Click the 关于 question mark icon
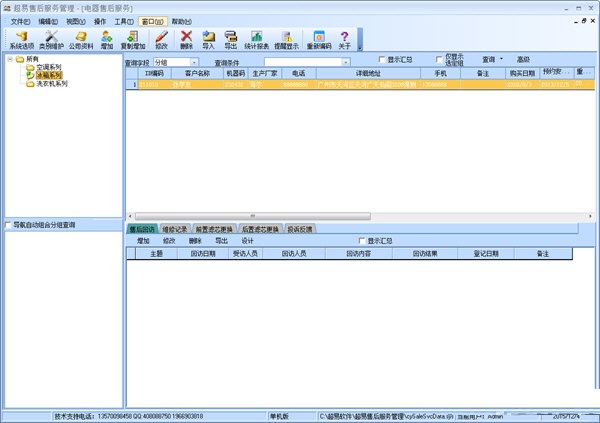Screen dimensions: 600x423 345,40
